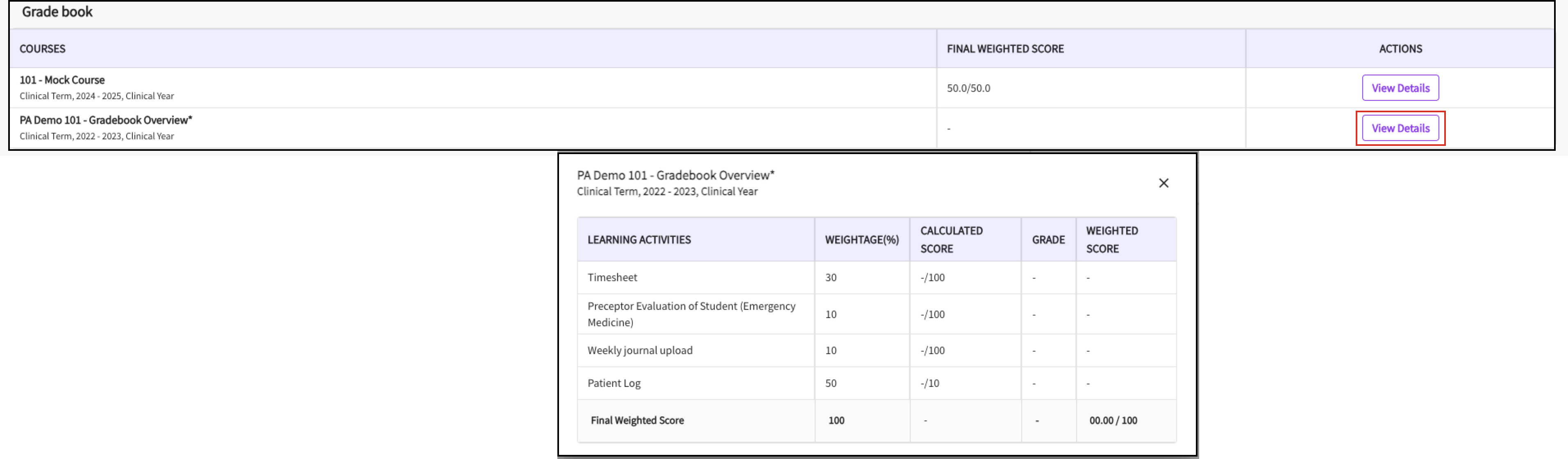Click the Grade column header in popup

click(x=1048, y=240)
